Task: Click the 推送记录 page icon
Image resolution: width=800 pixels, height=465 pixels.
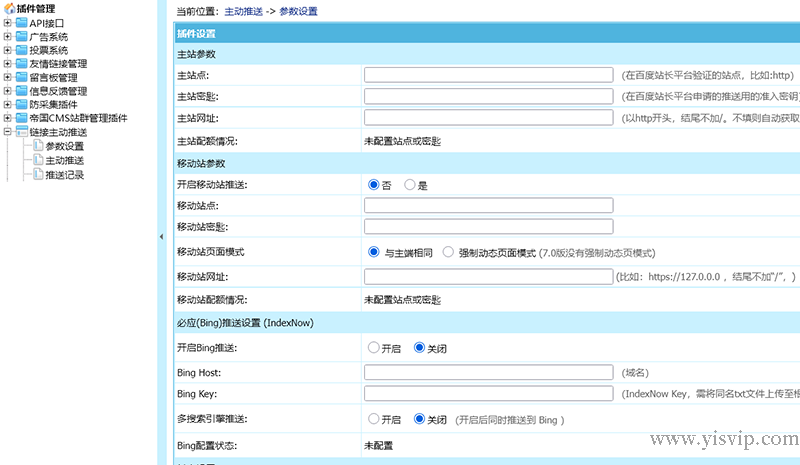Action: (38, 174)
